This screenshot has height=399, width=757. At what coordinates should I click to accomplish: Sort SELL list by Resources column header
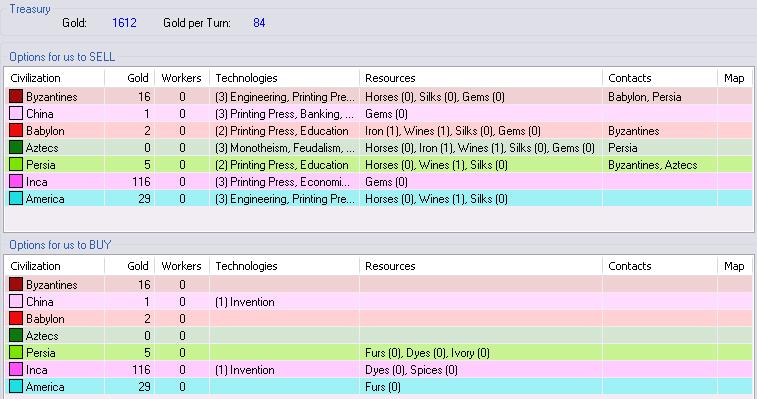[x=481, y=78]
